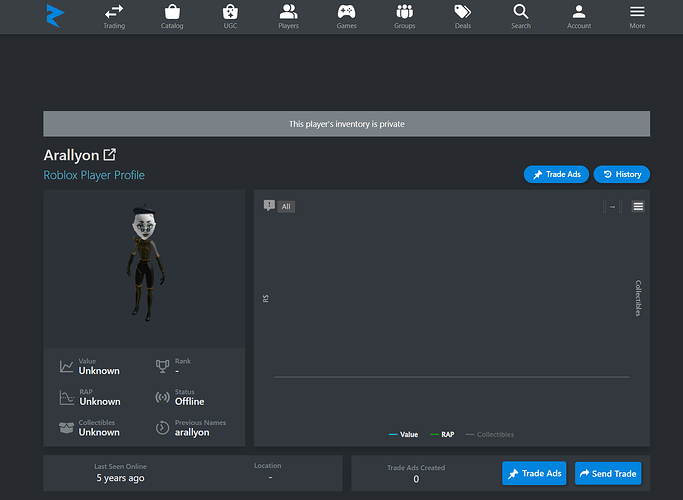
Task: Click the Send Trade button
Action: [x=608, y=473]
